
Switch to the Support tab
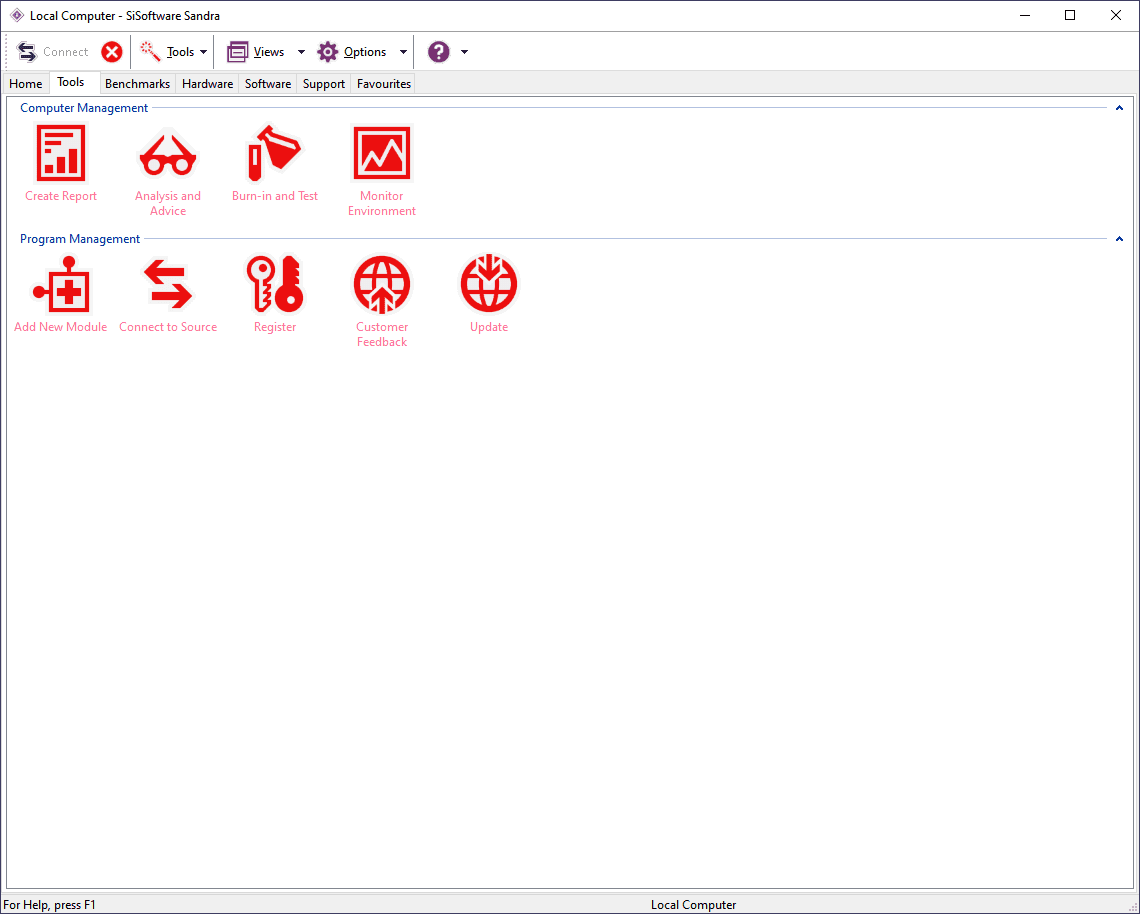pyautogui.click(x=324, y=84)
